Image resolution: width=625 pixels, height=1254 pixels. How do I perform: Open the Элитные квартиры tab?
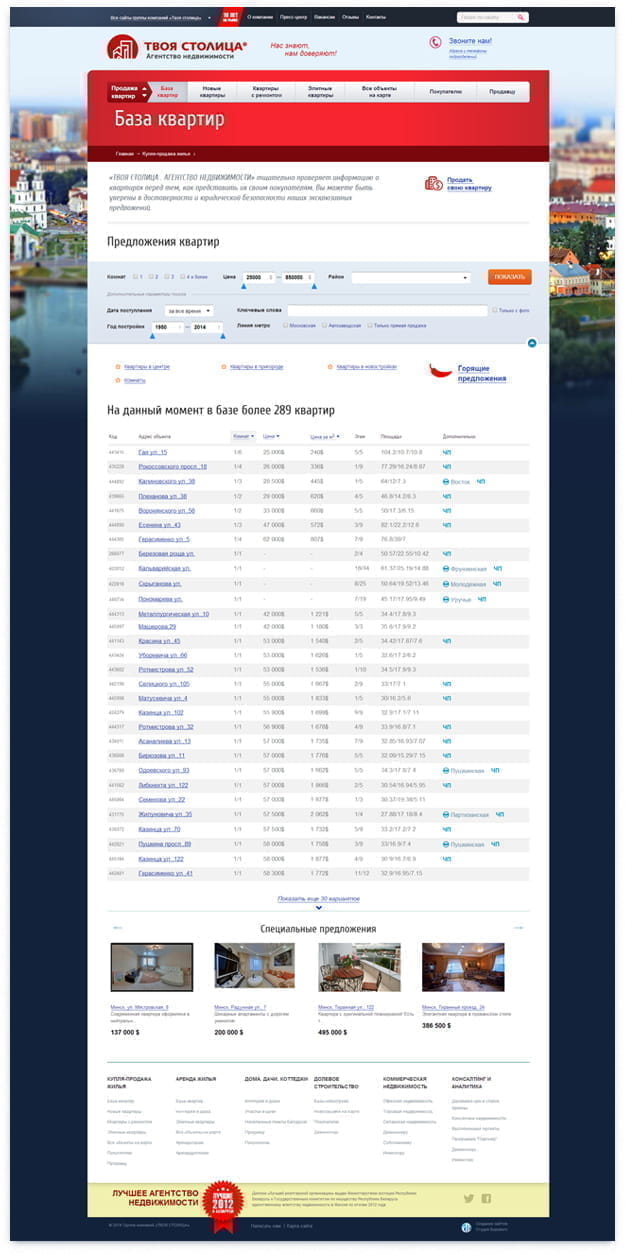pyautogui.click(x=321, y=92)
